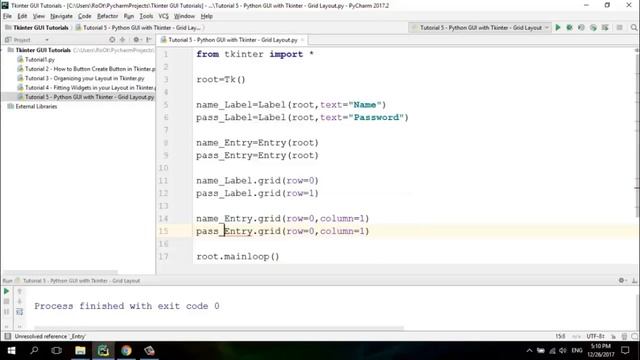Click horizontal scrollbar in Run output
This screenshot has width=640, height=360.
tap(219, 328)
